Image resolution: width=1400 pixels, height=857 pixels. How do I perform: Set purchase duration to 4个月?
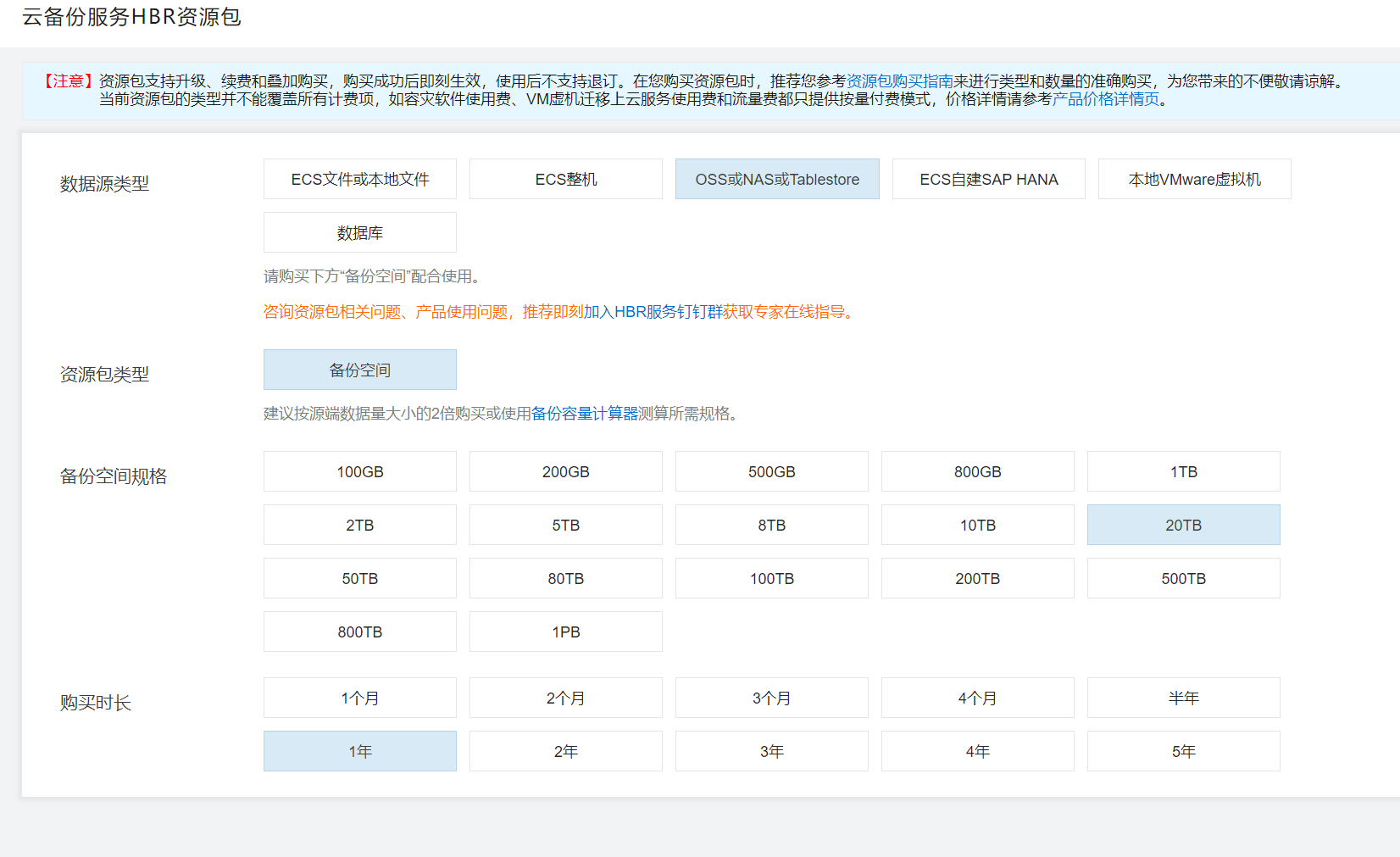(x=978, y=698)
